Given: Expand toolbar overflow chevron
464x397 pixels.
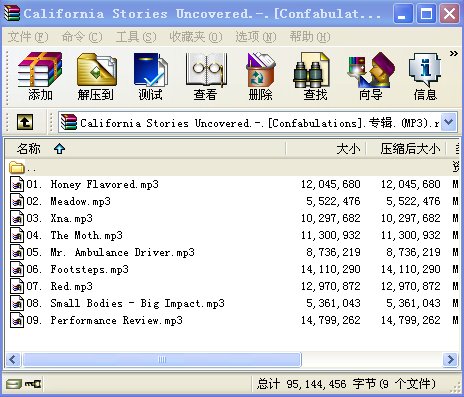Looking at the screenshot, I should tap(454, 53).
